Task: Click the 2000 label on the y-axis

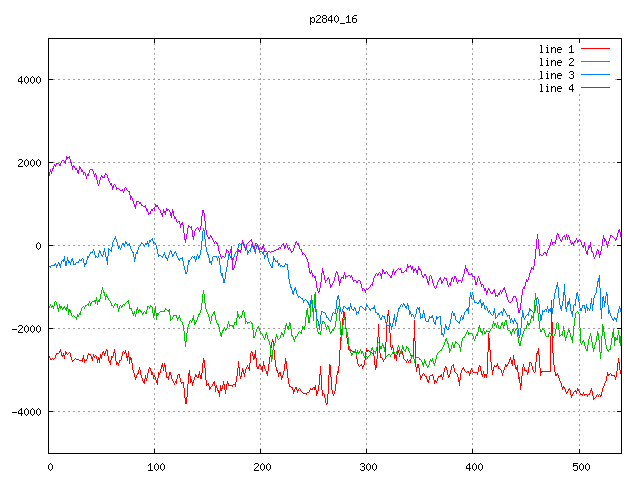Action: point(27,163)
